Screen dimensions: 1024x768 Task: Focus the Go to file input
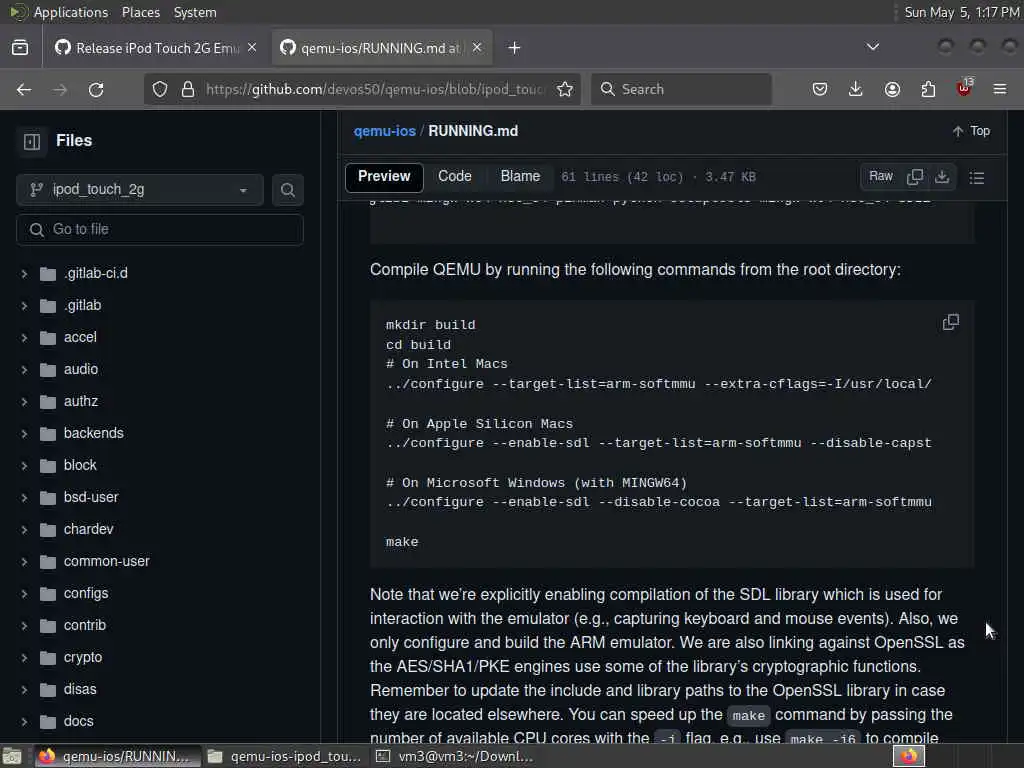pos(159,230)
